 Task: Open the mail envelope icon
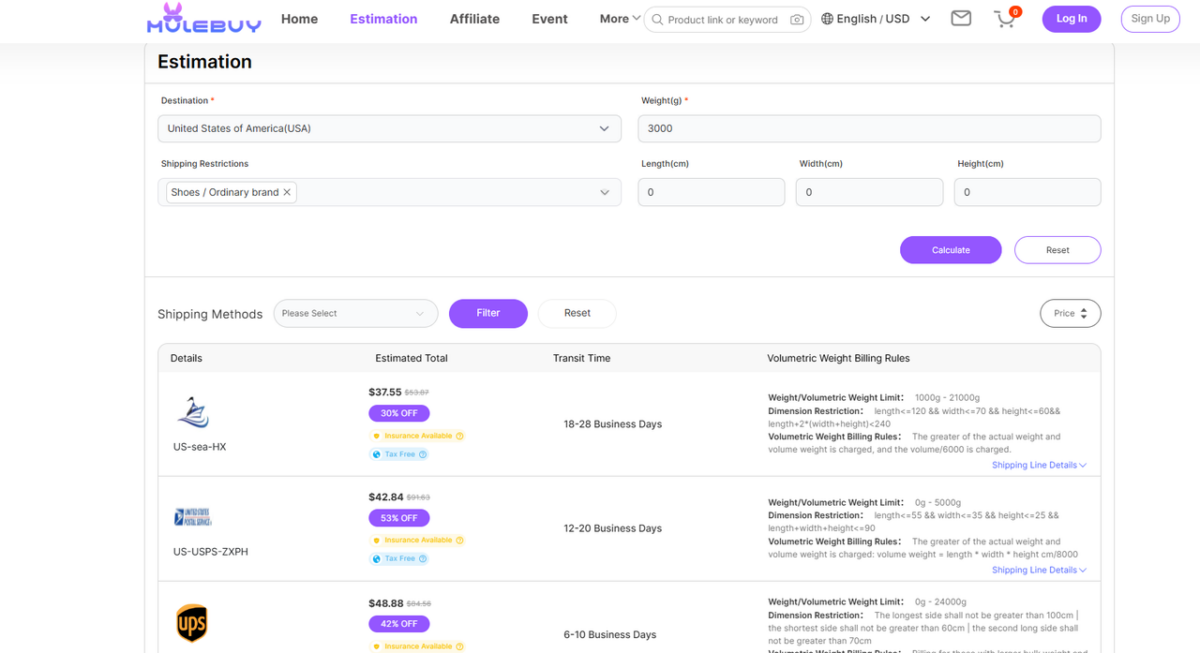pos(961,18)
